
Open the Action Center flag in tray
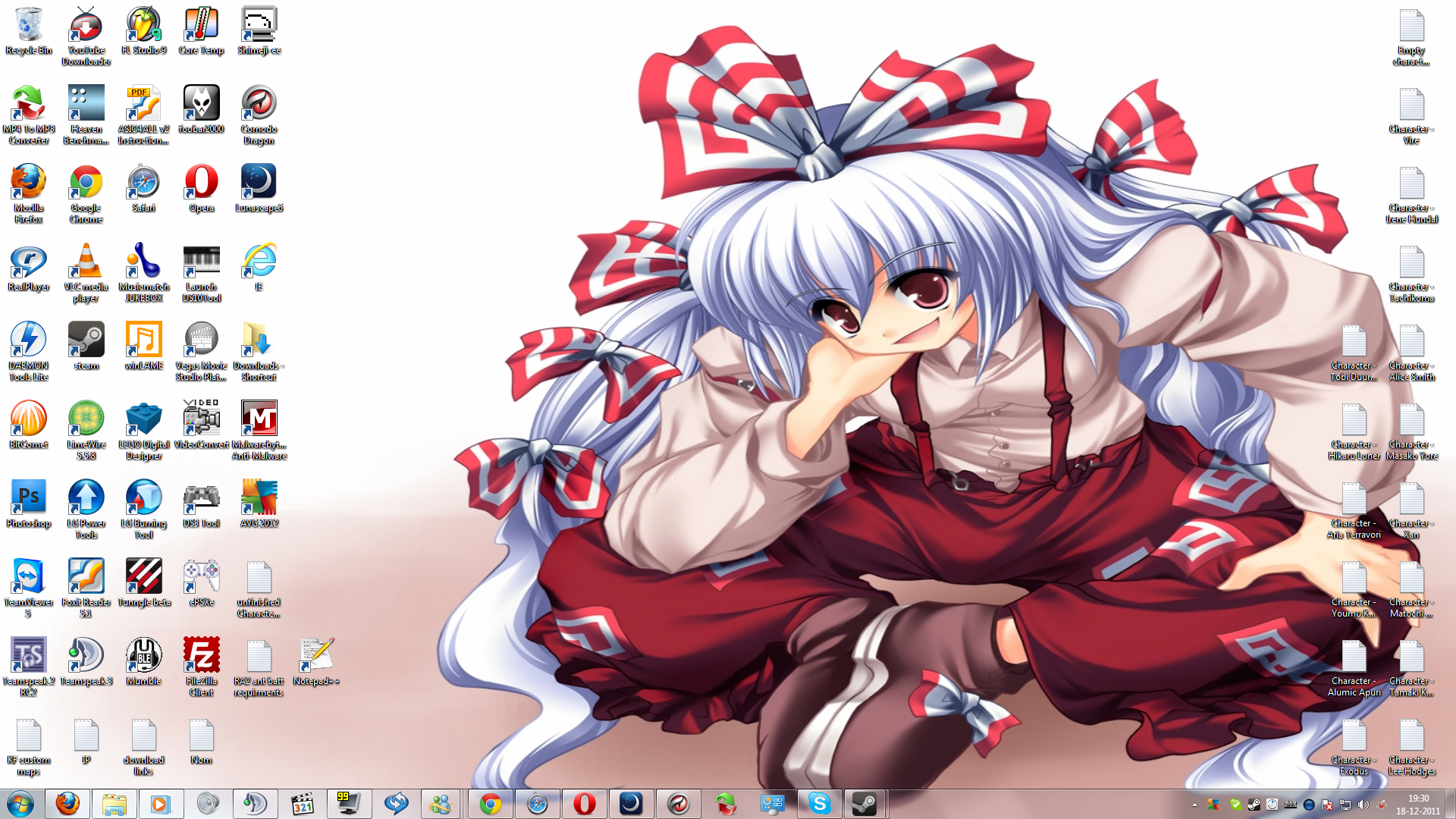1327,805
